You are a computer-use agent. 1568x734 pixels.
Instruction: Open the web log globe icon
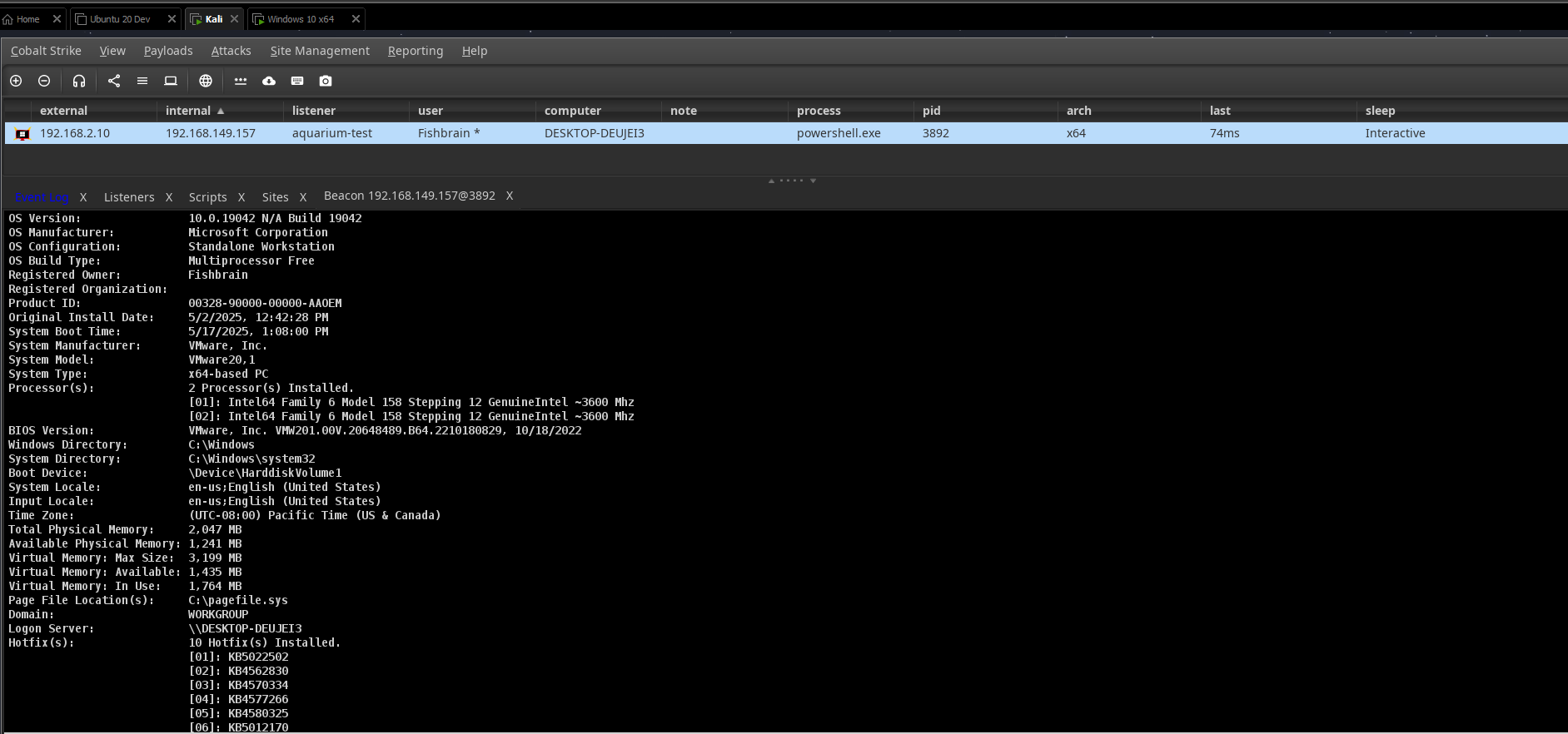pyautogui.click(x=206, y=81)
